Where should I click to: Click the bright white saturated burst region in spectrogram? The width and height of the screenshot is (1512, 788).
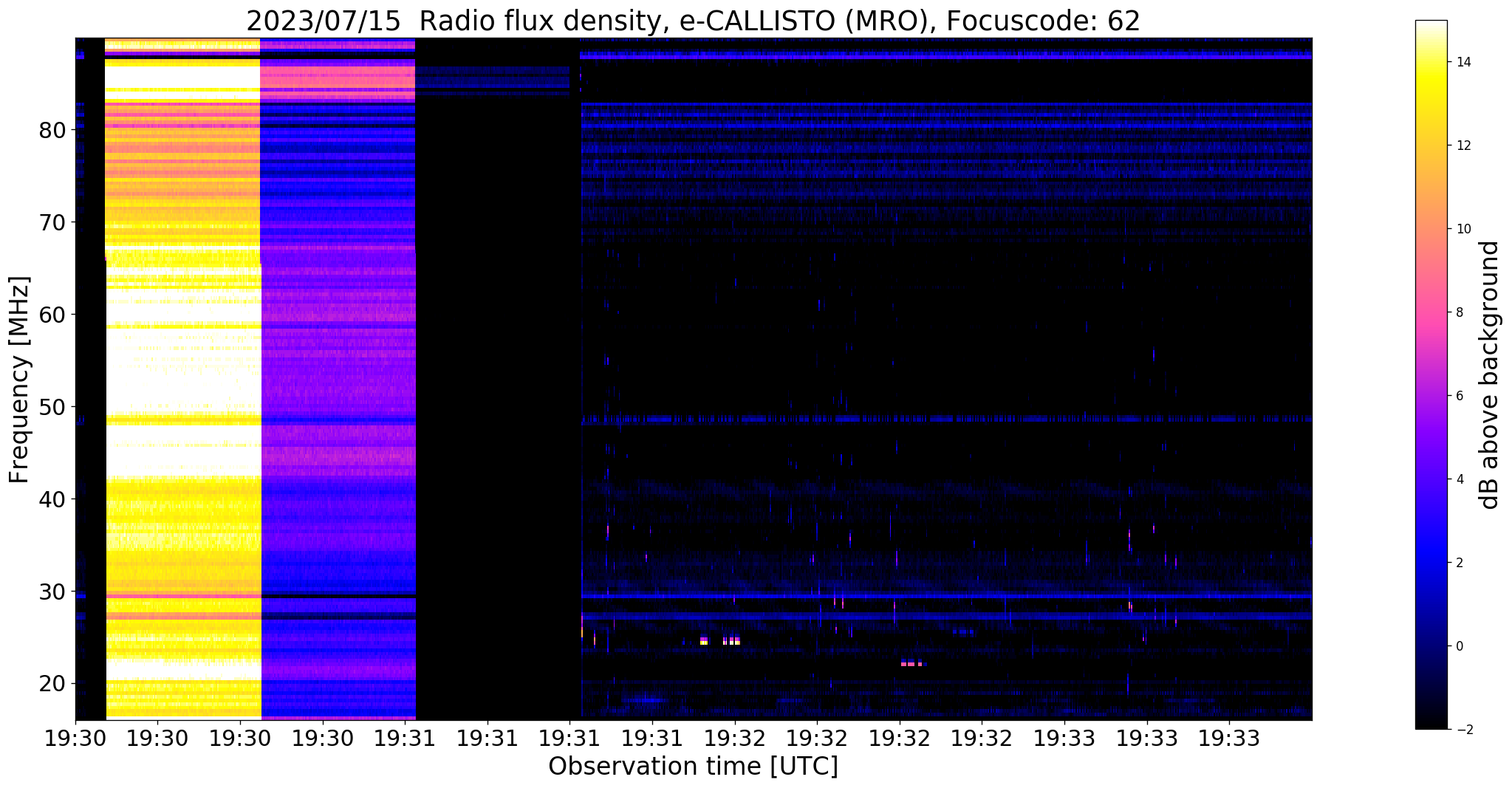[x=183, y=378]
